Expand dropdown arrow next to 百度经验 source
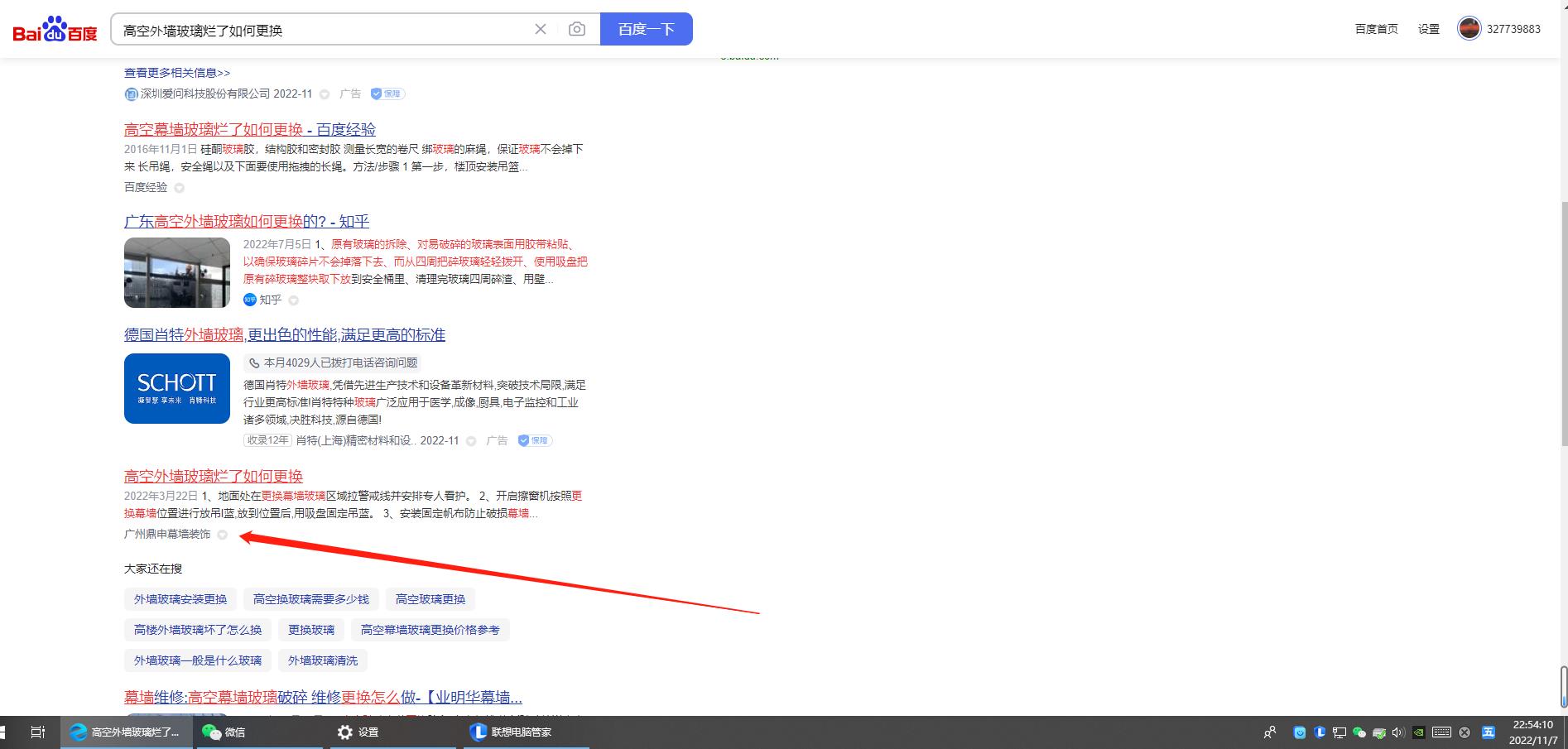1568x749 pixels. pyautogui.click(x=179, y=188)
